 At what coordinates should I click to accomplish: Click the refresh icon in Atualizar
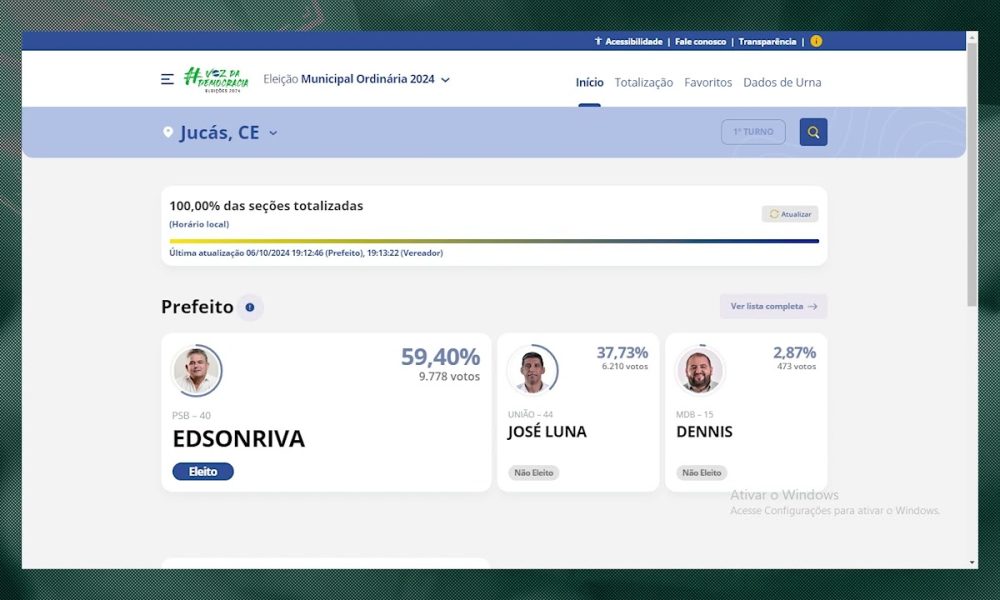pos(774,214)
